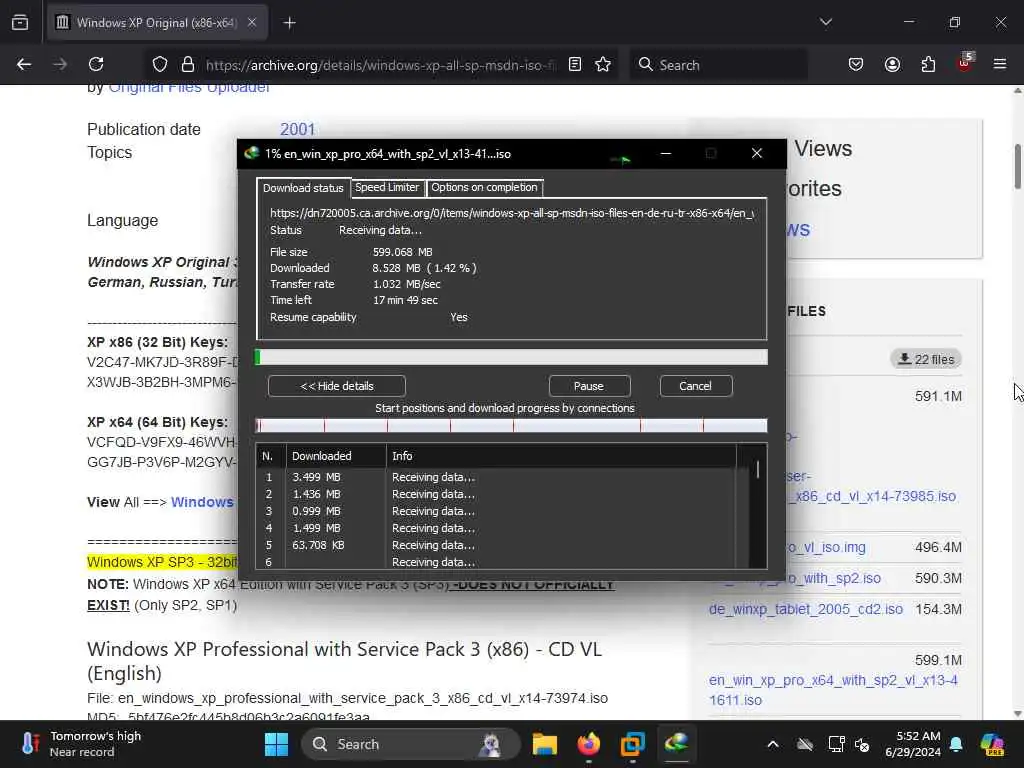The width and height of the screenshot is (1024, 768).
Task: Click the Info column header
Action: point(561,456)
